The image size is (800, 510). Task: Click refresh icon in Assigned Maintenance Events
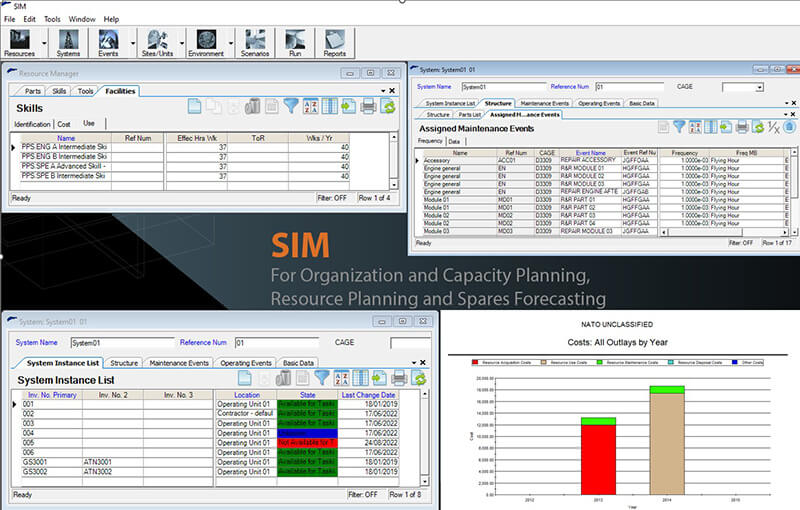coord(758,127)
